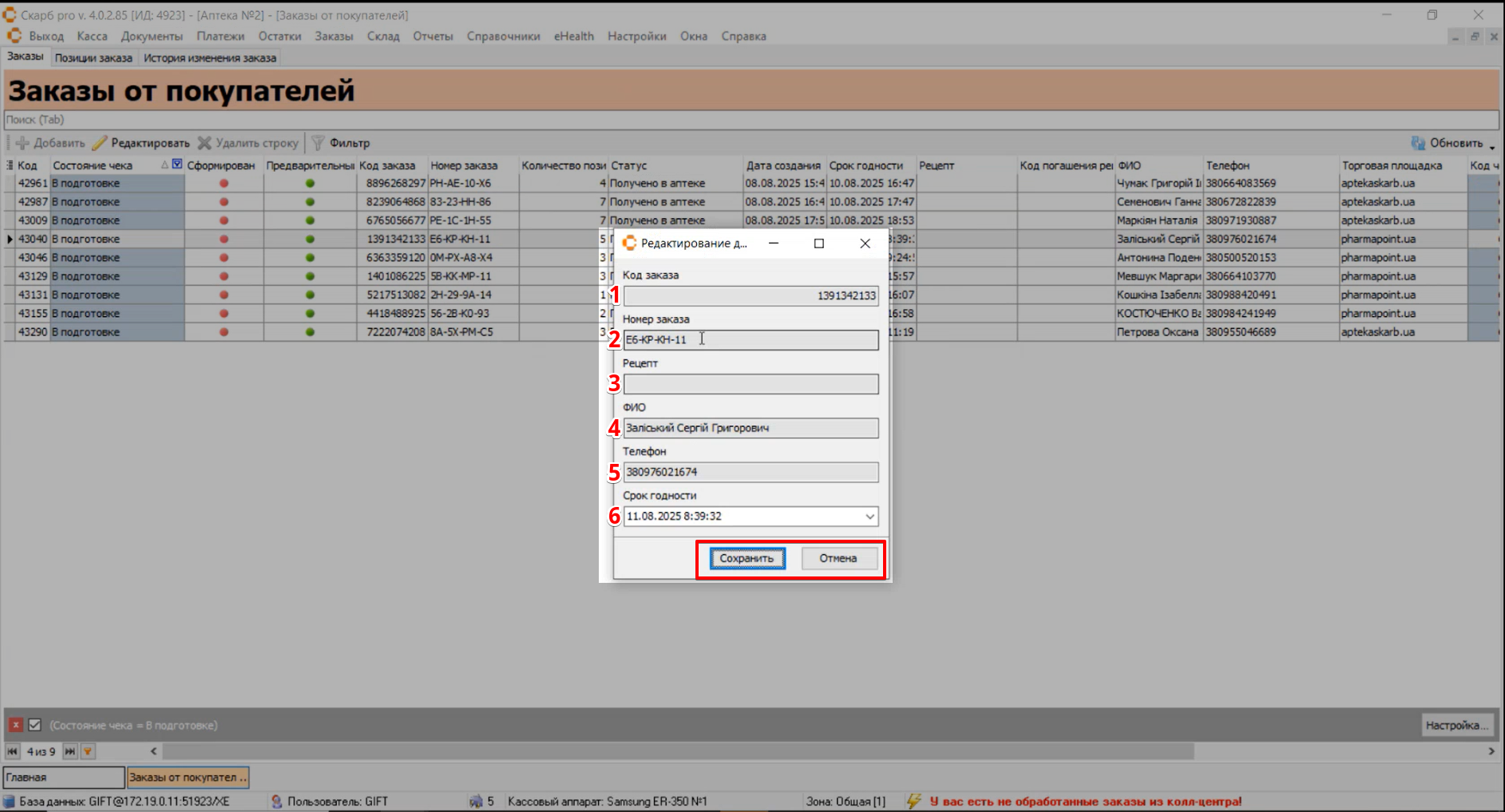This screenshot has width=1505, height=812.
Task: Switch to the Позиции заказа tab
Action: (x=93, y=57)
